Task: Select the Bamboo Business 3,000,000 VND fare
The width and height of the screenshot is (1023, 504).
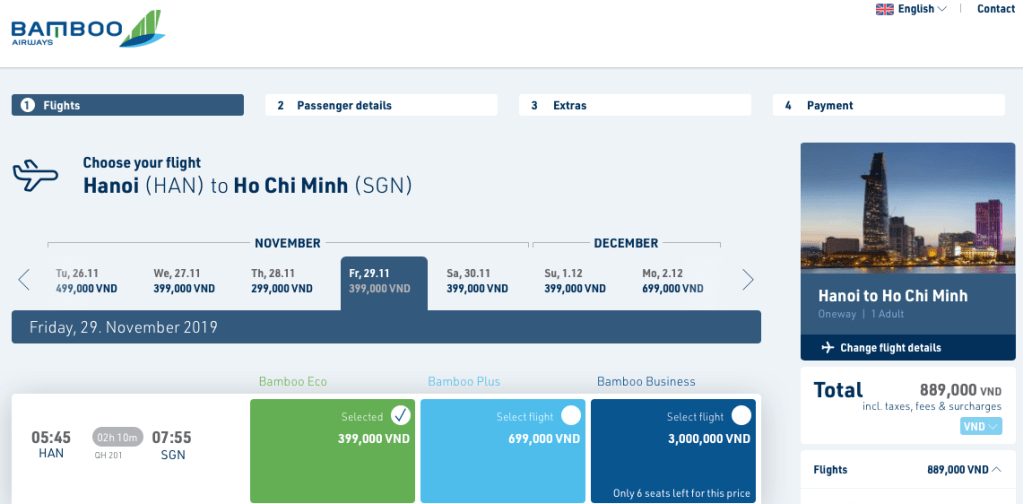Action: pyautogui.click(x=741, y=415)
